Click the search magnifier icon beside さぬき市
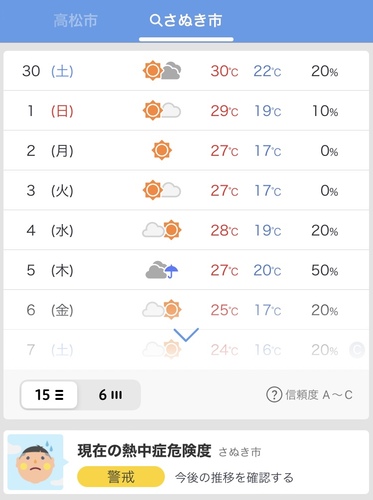The height and width of the screenshot is (500, 373). click(x=156, y=21)
